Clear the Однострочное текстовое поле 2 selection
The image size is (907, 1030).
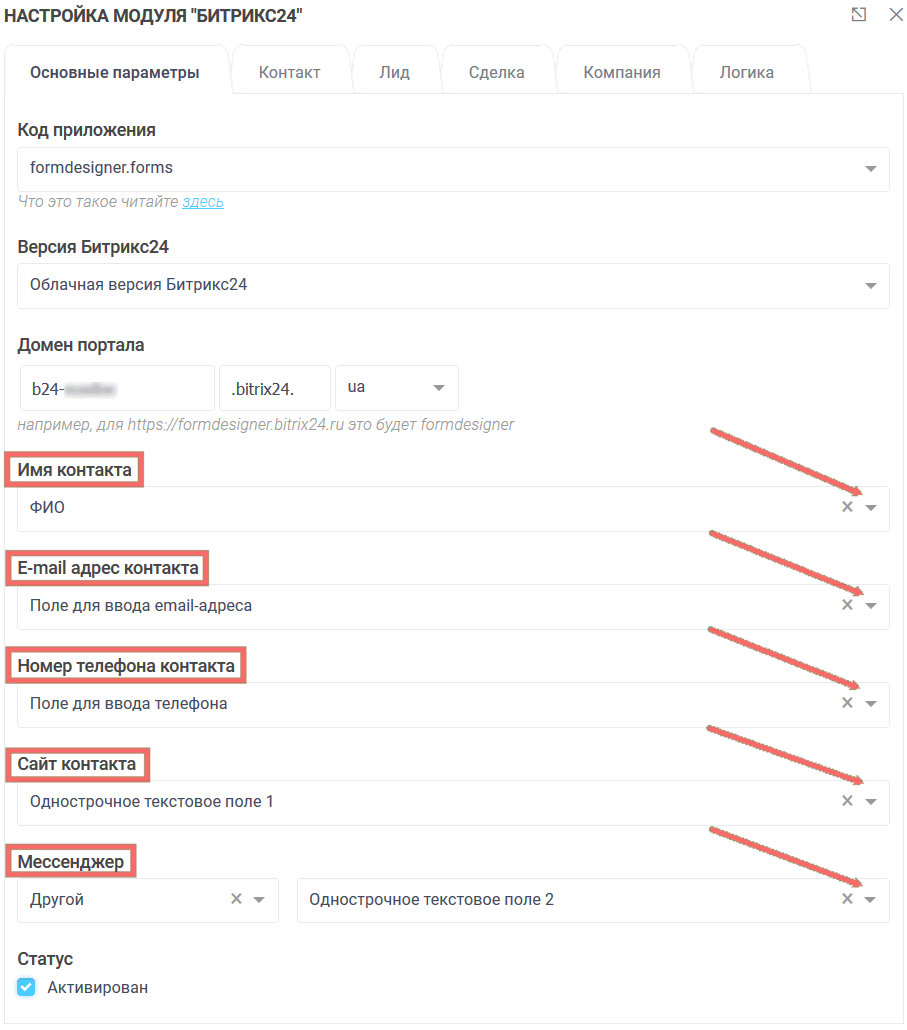coord(847,899)
